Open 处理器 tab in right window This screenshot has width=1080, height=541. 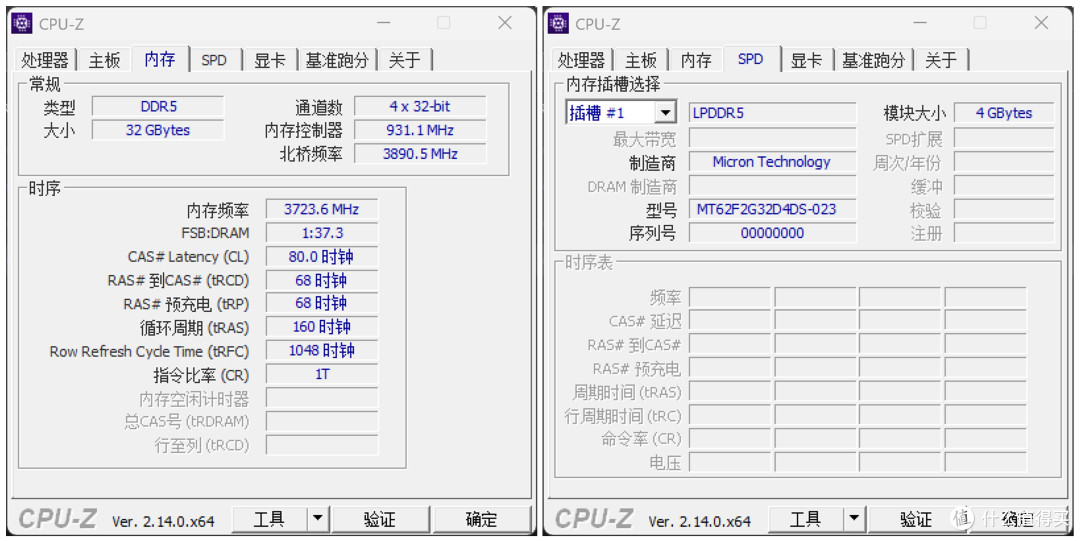click(581, 60)
